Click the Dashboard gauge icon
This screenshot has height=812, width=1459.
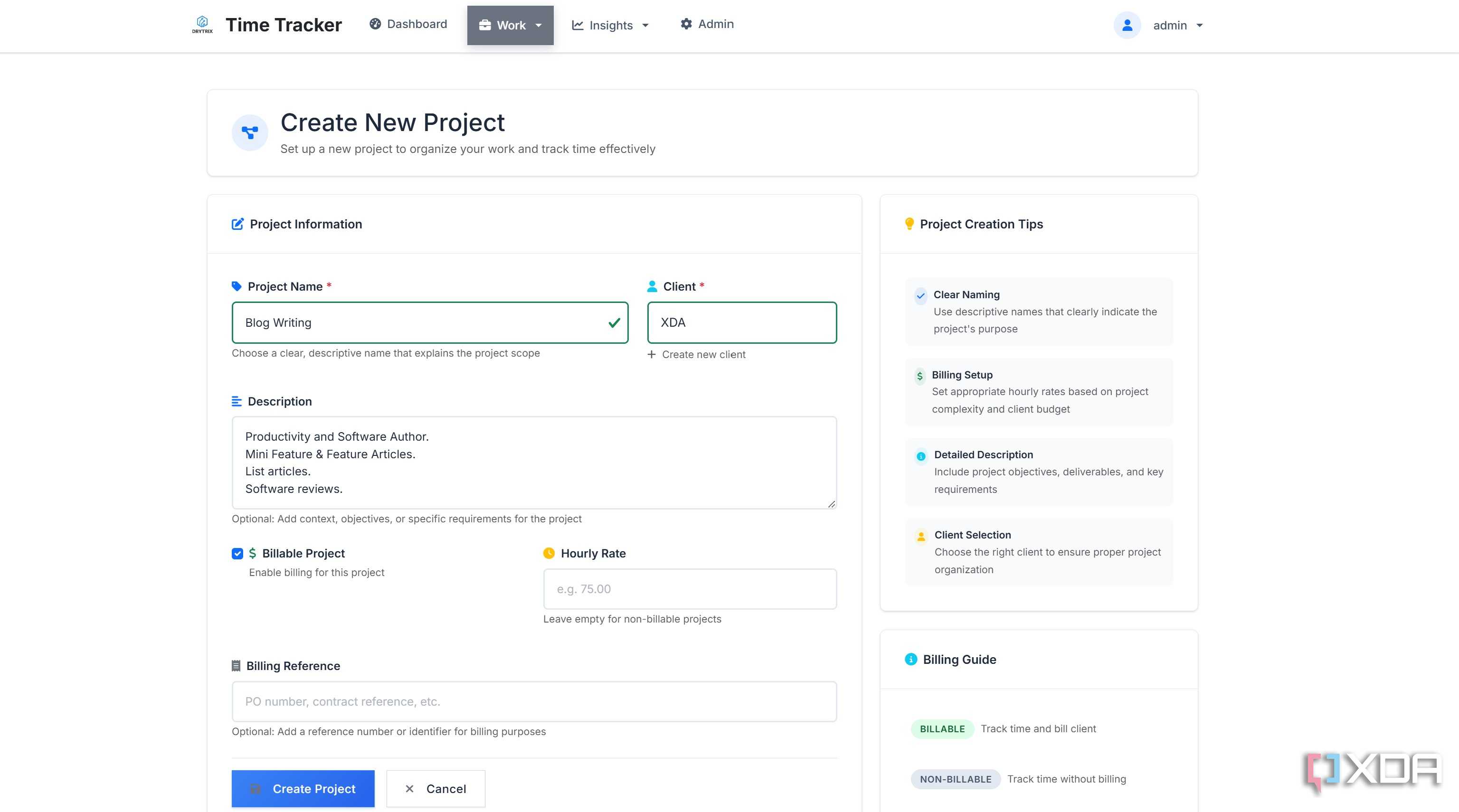tap(375, 24)
